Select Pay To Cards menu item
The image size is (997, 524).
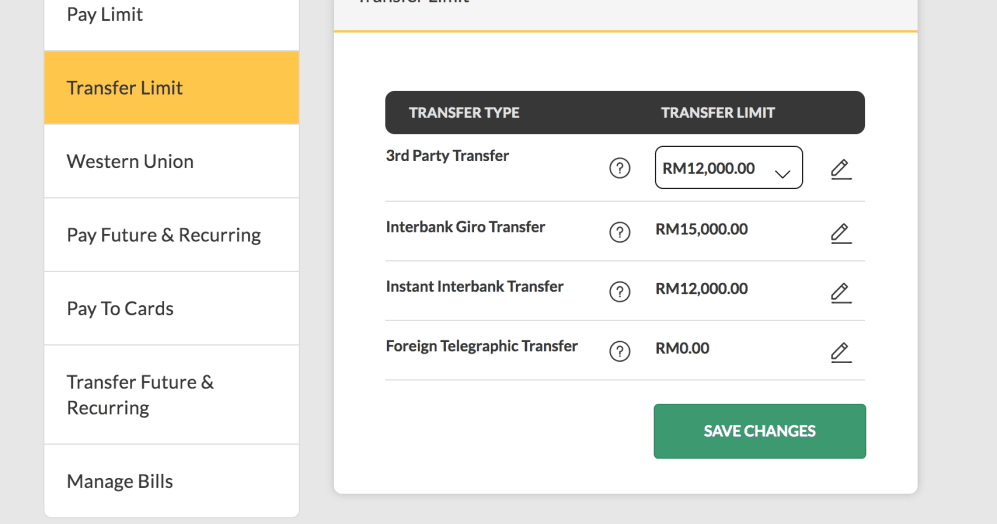pyautogui.click(x=171, y=308)
